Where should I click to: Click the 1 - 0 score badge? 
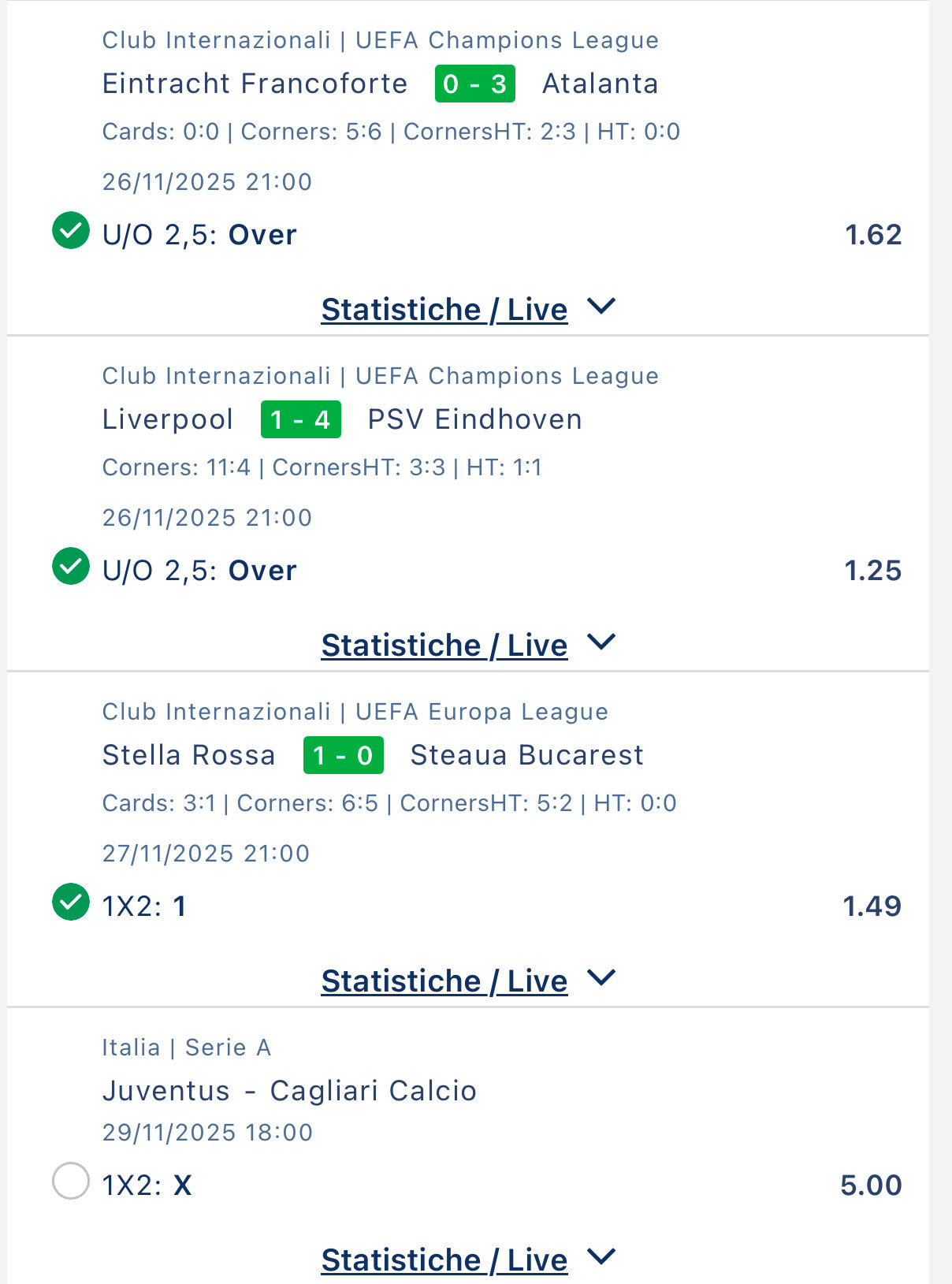tap(343, 755)
